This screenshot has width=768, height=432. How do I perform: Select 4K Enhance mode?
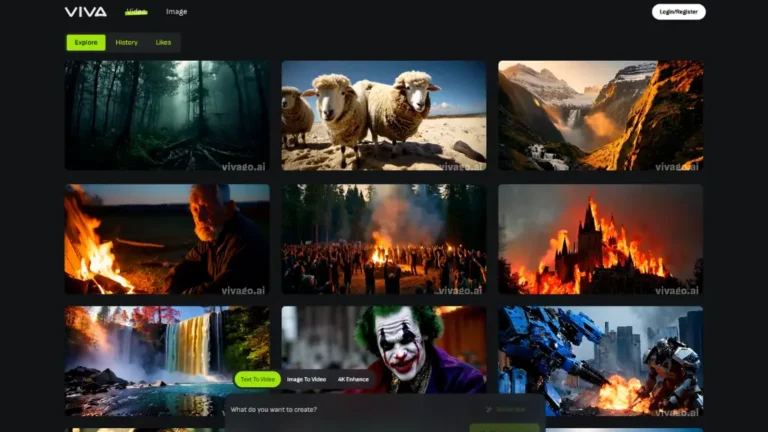[x=352, y=379]
